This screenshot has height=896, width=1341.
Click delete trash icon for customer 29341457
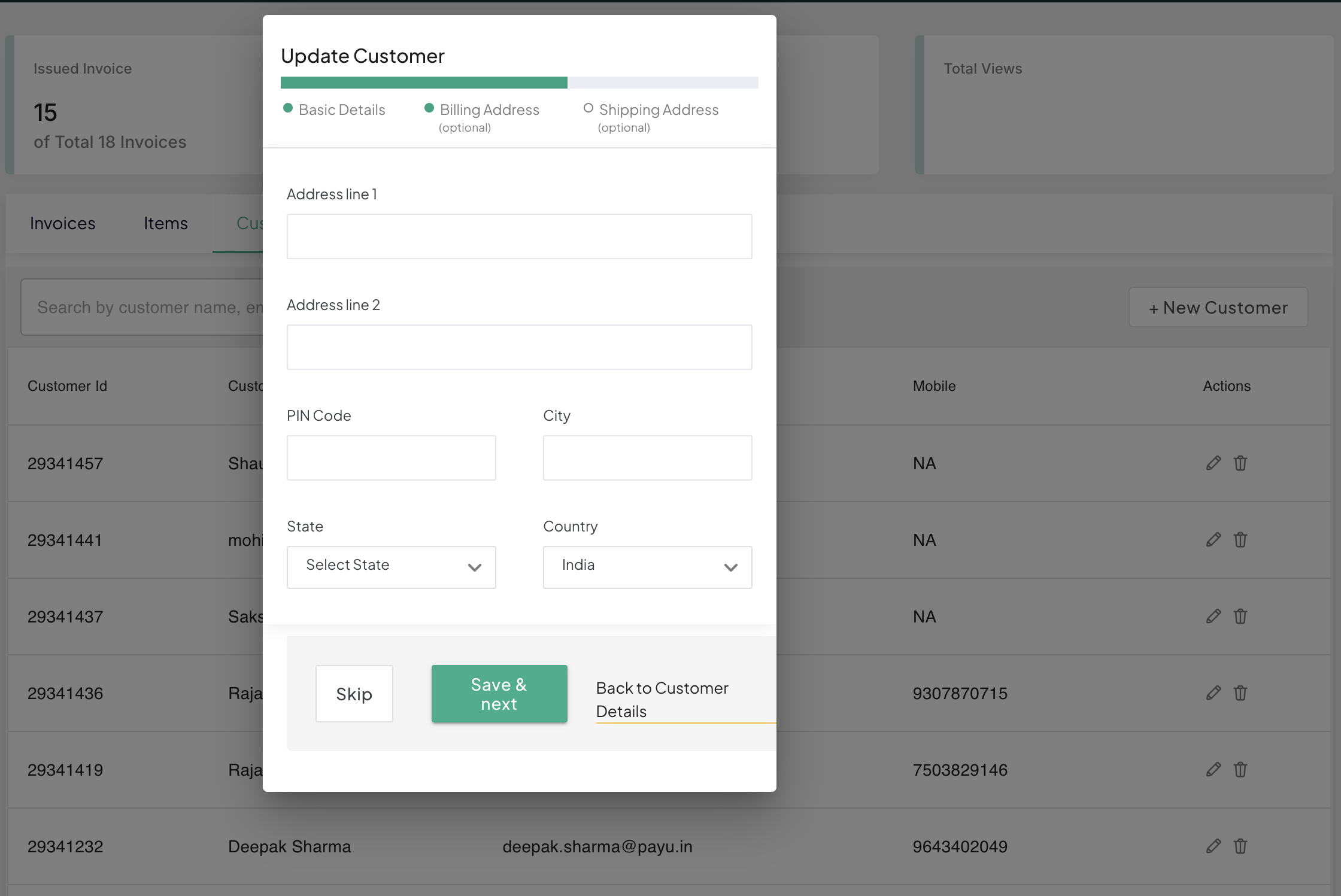(1240, 463)
